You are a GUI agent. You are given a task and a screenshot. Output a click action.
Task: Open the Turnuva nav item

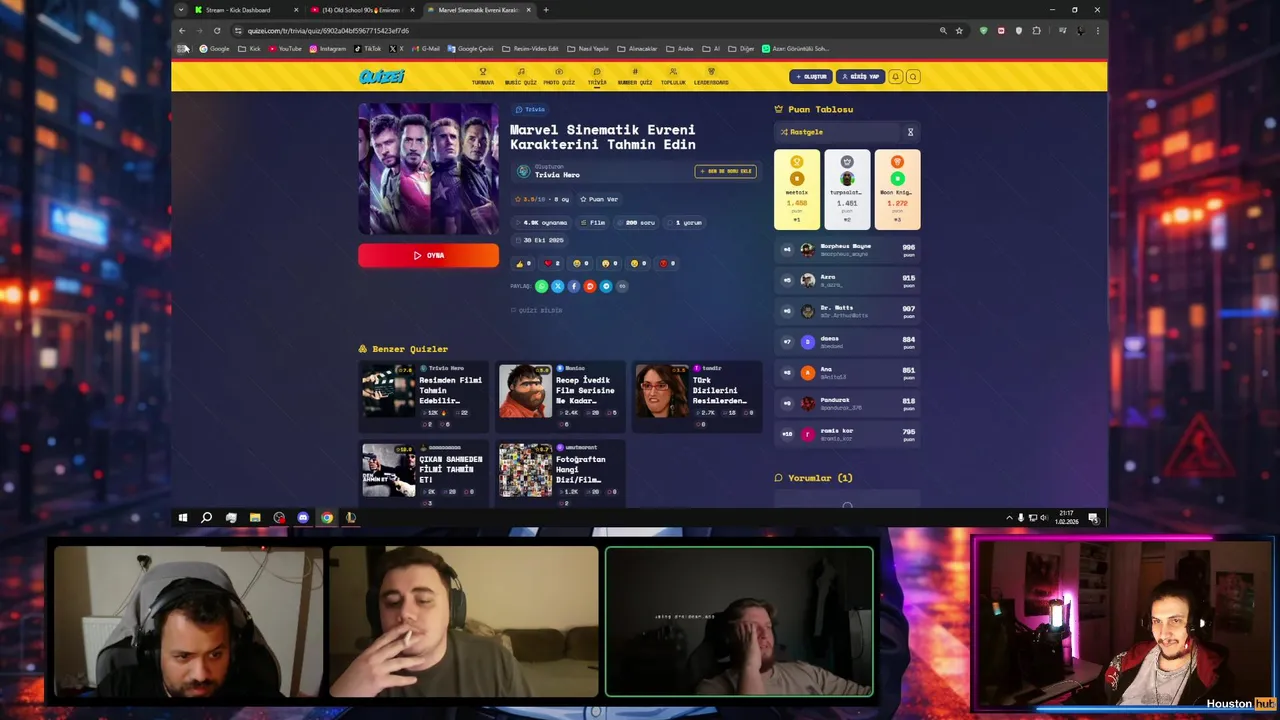[483, 77]
